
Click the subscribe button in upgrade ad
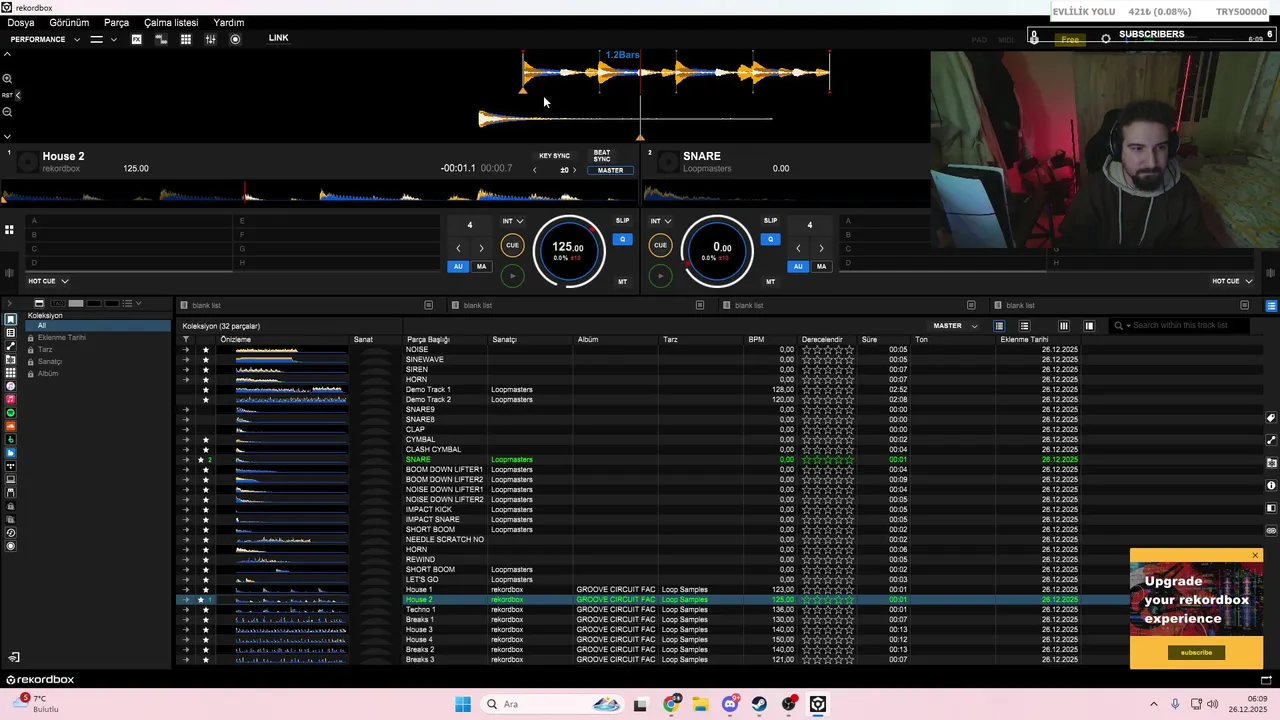click(1196, 652)
